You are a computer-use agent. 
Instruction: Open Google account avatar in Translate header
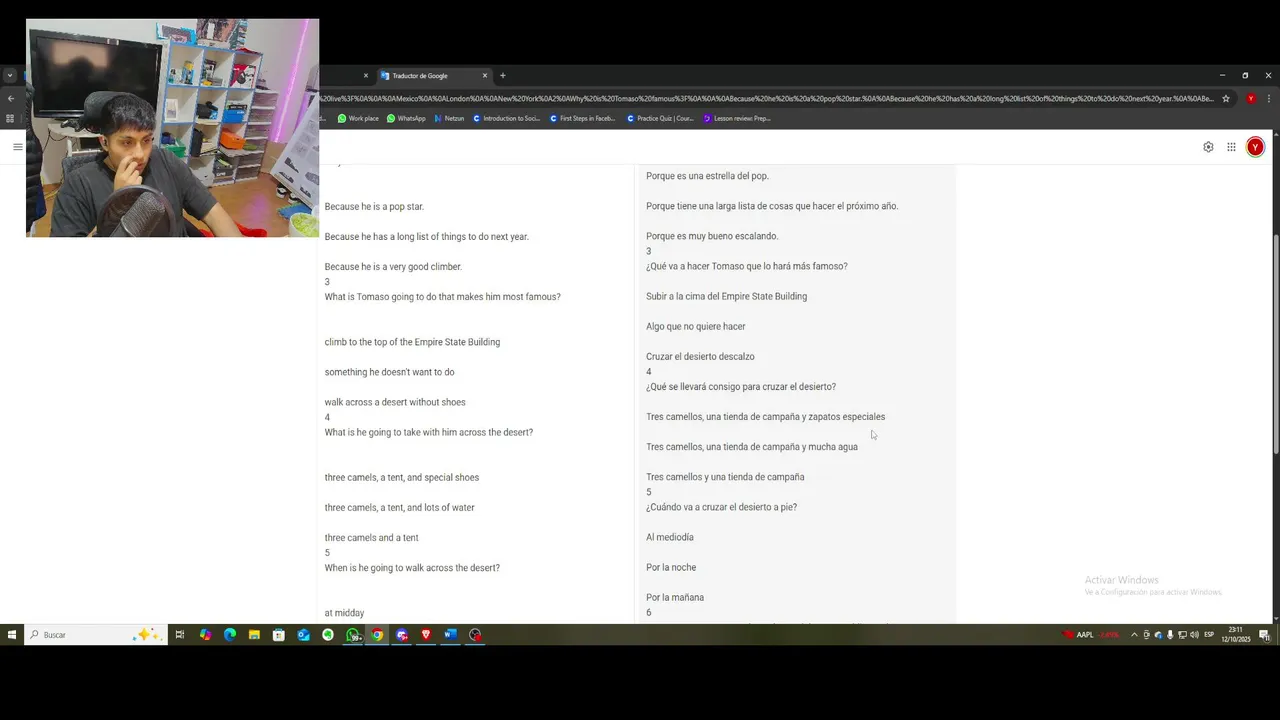click(x=1255, y=147)
